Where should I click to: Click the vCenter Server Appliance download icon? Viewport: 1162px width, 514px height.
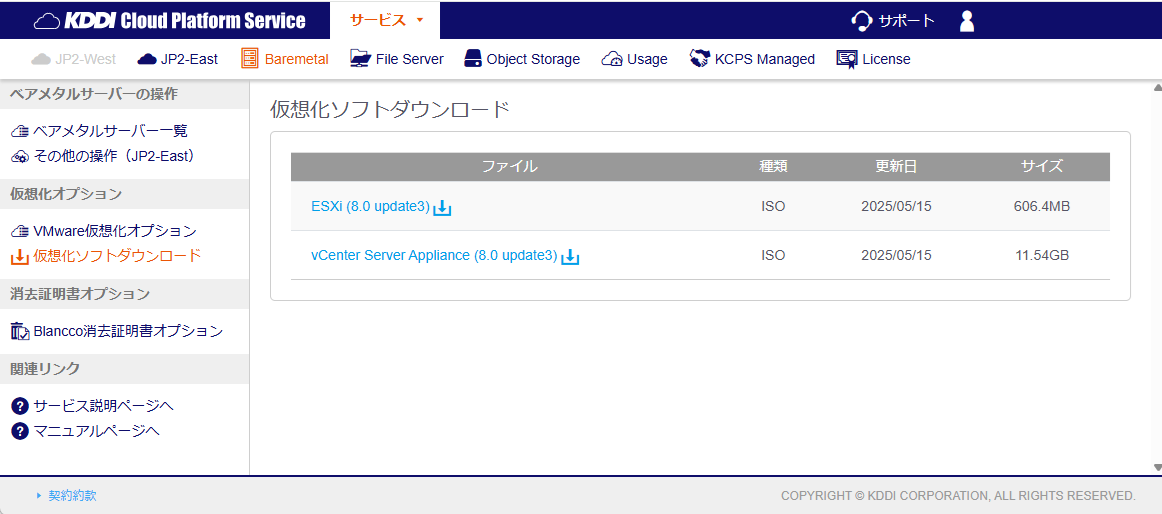pos(570,256)
